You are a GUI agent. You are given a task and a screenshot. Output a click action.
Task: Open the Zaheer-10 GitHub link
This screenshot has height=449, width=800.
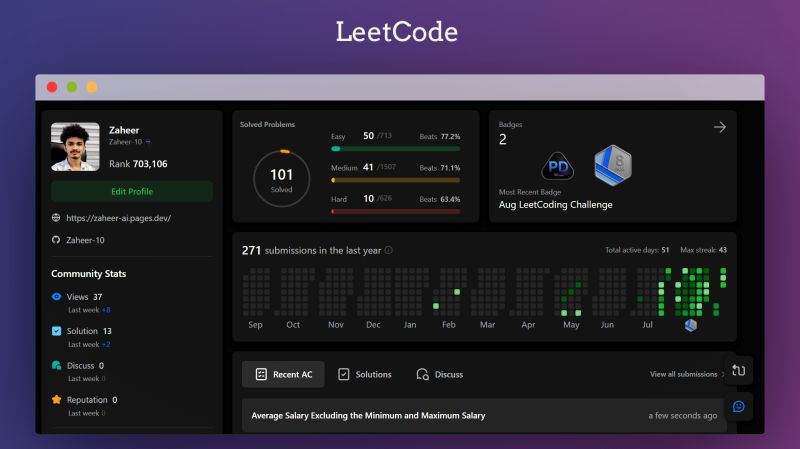(x=85, y=240)
